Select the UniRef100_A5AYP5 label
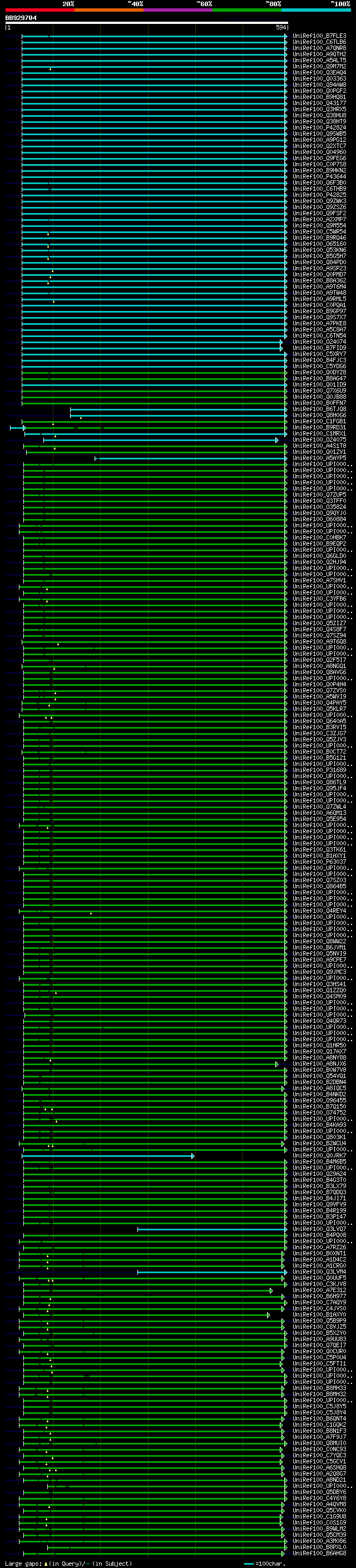356x1568 pixels. click(x=319, y=458)
